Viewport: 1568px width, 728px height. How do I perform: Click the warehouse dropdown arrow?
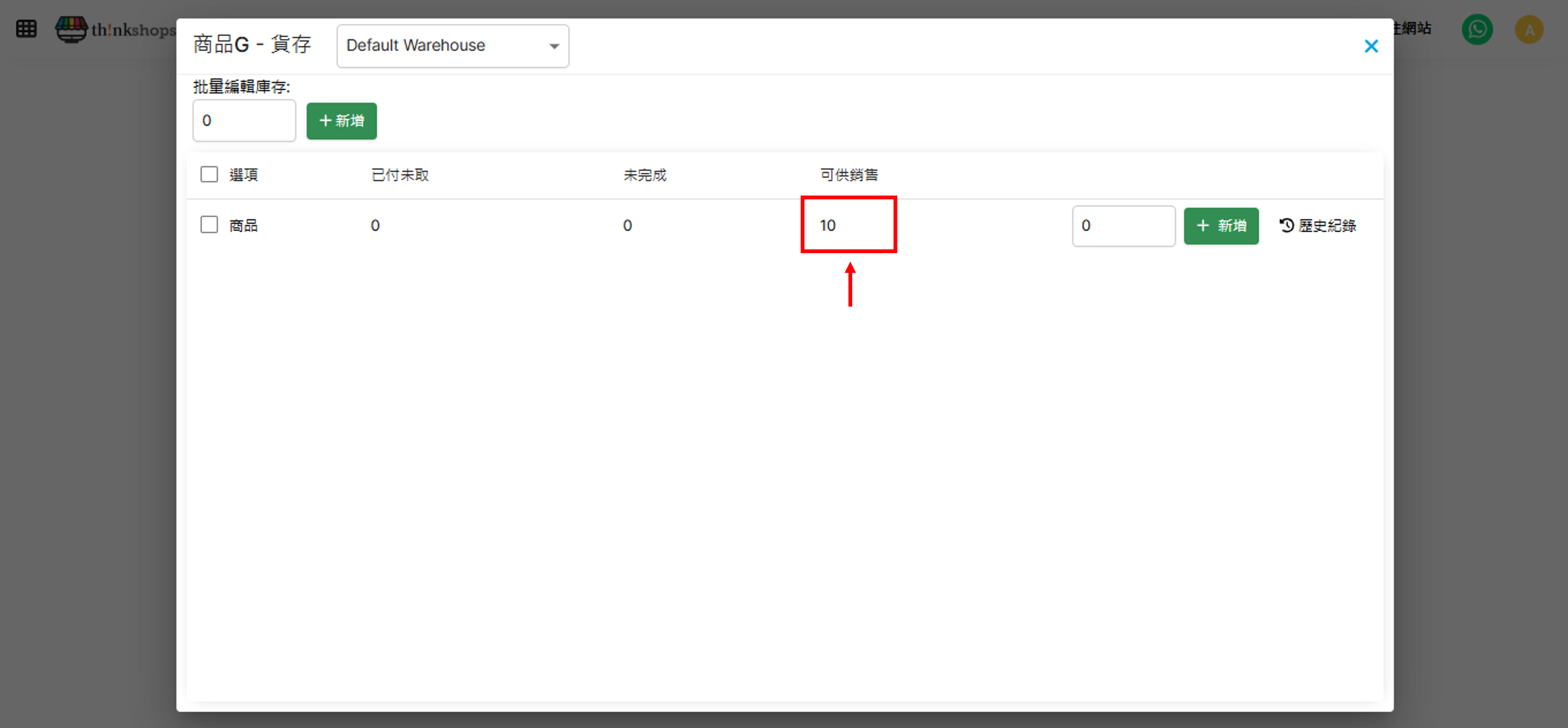point(554,46)
